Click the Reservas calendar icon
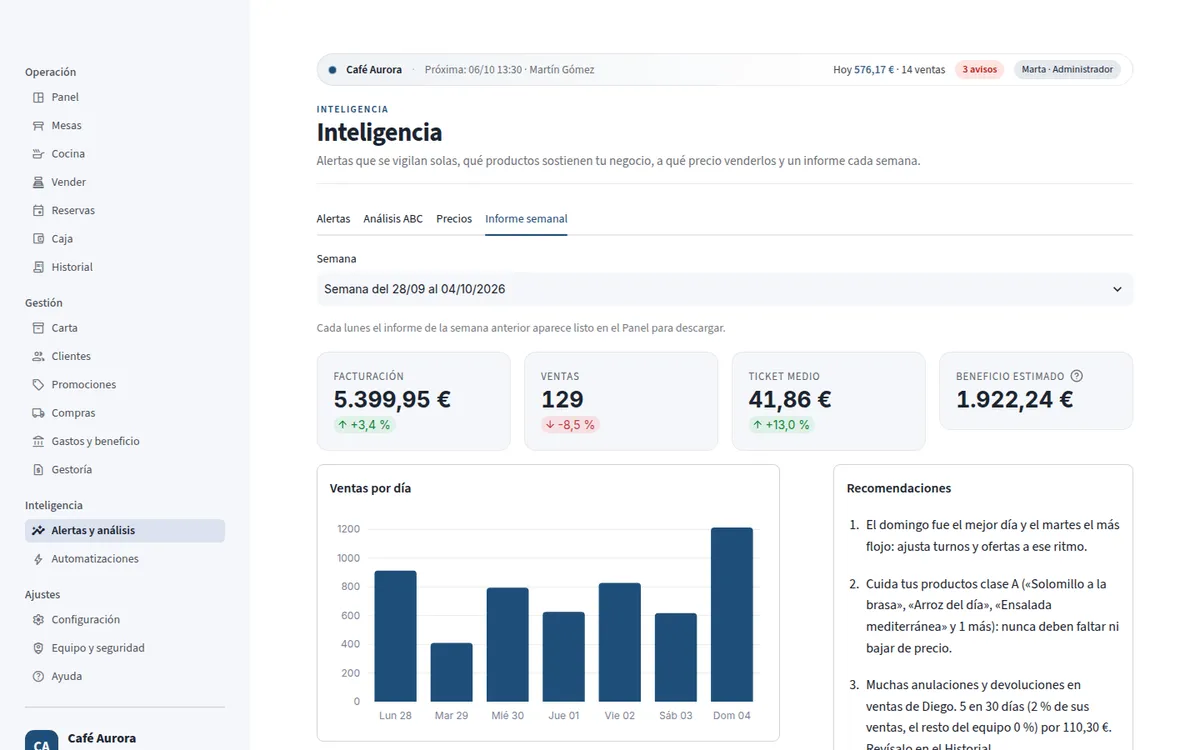1200x750 pixels. pyautogui.click(x=38, y=211)
